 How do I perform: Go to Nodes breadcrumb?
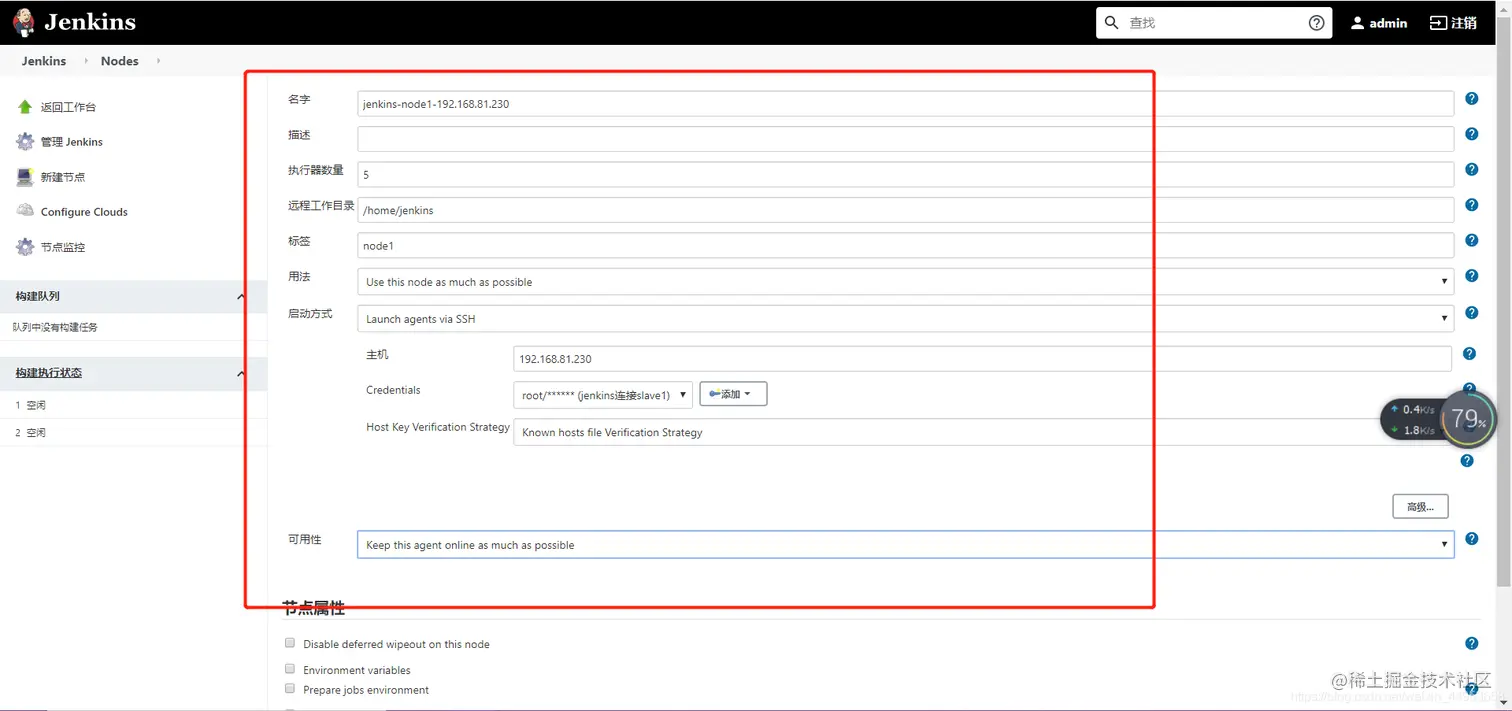click(x=120, y=61)
